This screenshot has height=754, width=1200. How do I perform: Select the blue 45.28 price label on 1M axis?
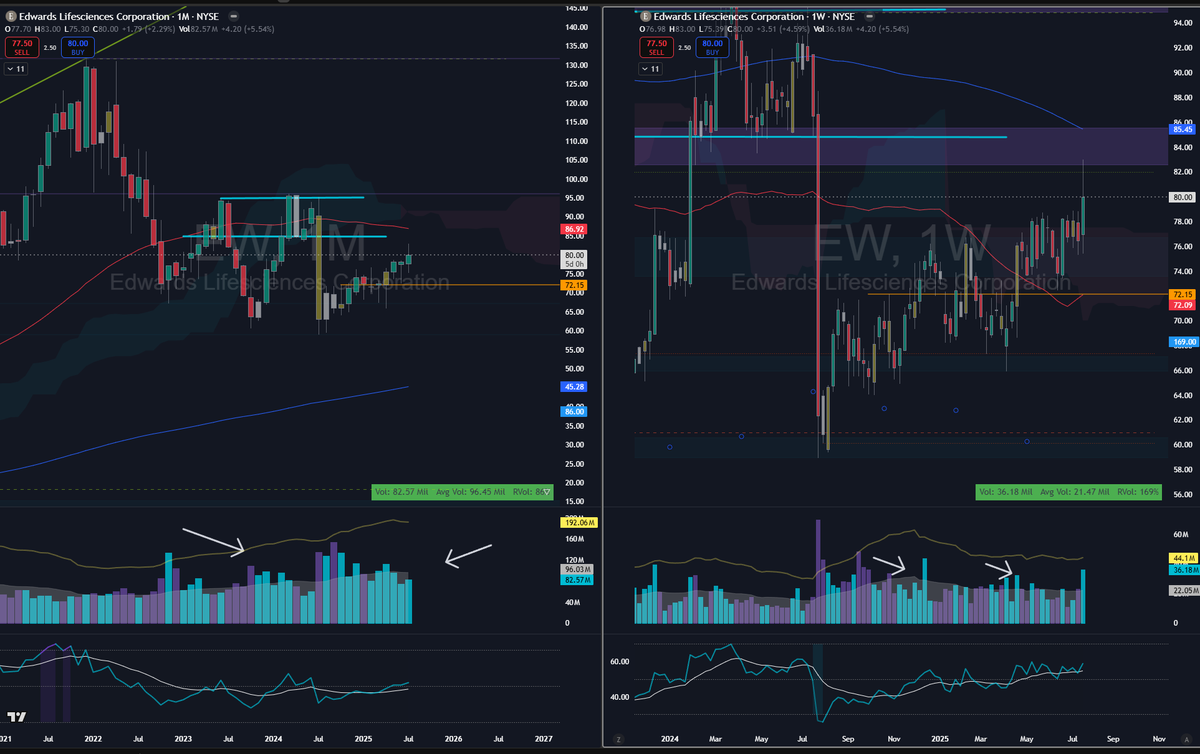(575, 387)
